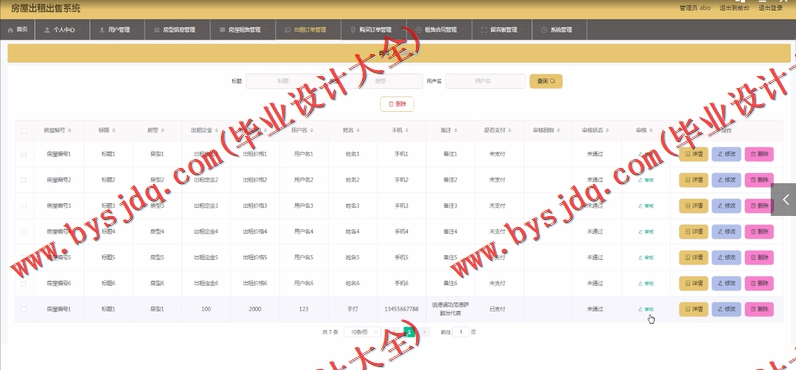Toggle the select-all checkbox in table header

24,131
